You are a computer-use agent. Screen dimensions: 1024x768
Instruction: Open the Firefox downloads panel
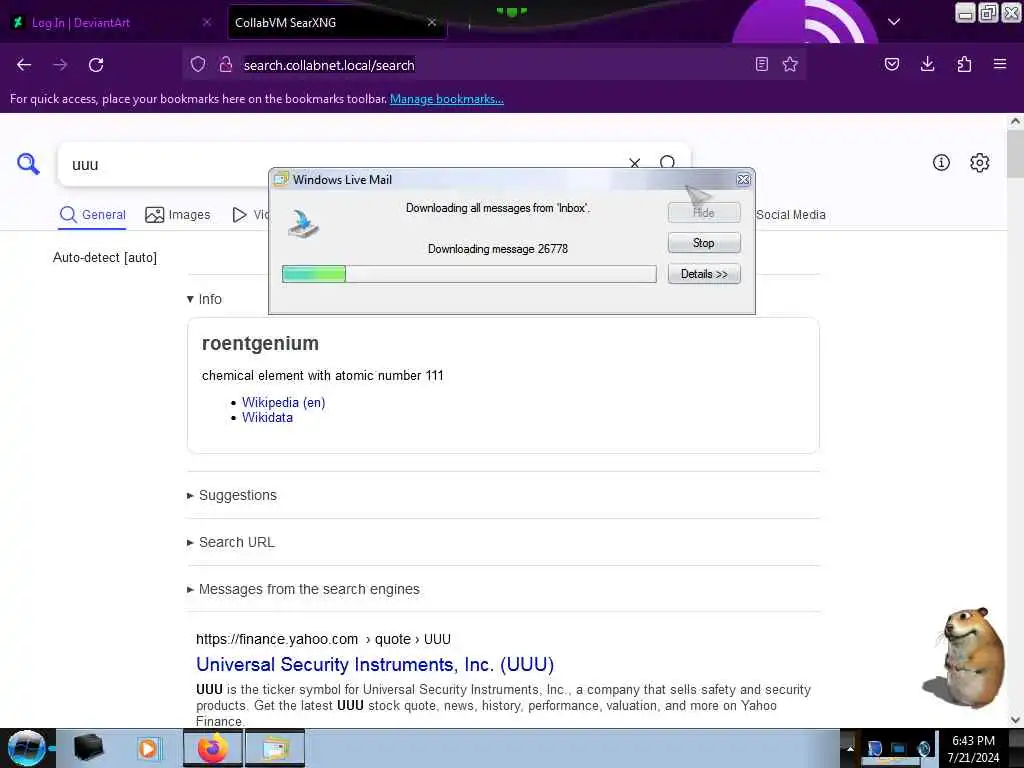[x=927, y=64]
